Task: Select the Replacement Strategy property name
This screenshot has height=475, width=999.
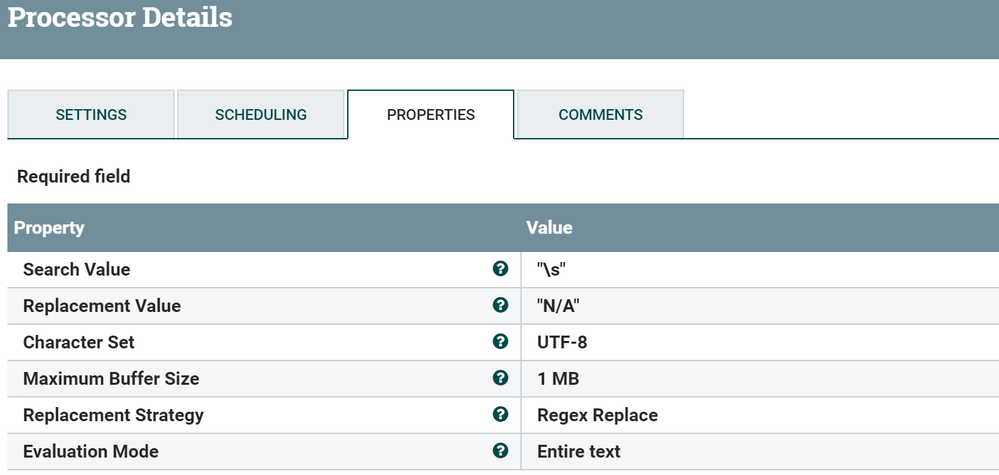Action: (x=113, y=415)
